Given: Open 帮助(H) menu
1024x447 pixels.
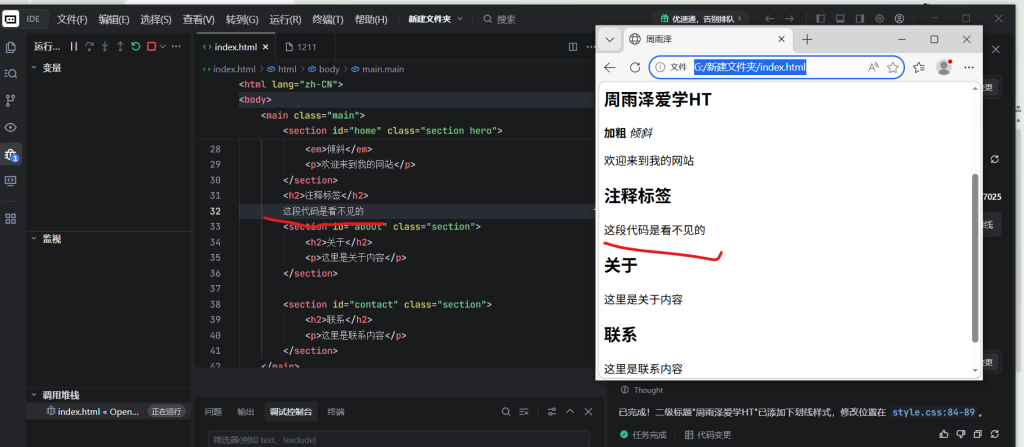Looking at the screenshot, I should 371,19.
